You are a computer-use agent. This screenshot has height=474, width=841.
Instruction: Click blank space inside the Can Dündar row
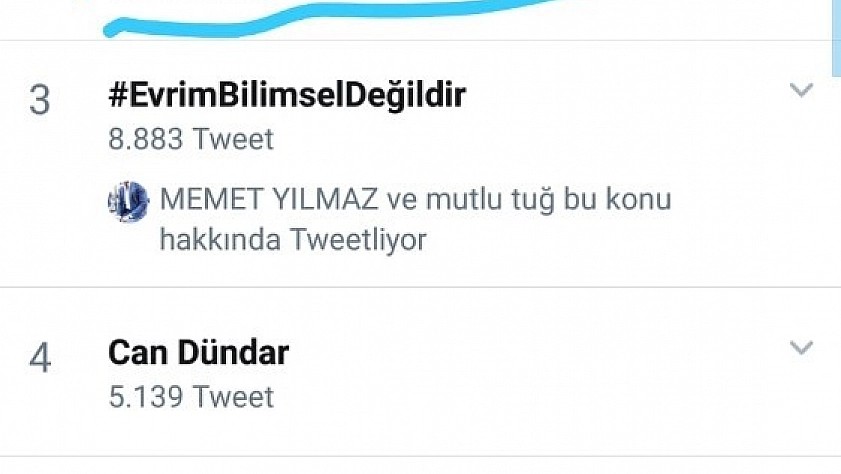point(536,375)
